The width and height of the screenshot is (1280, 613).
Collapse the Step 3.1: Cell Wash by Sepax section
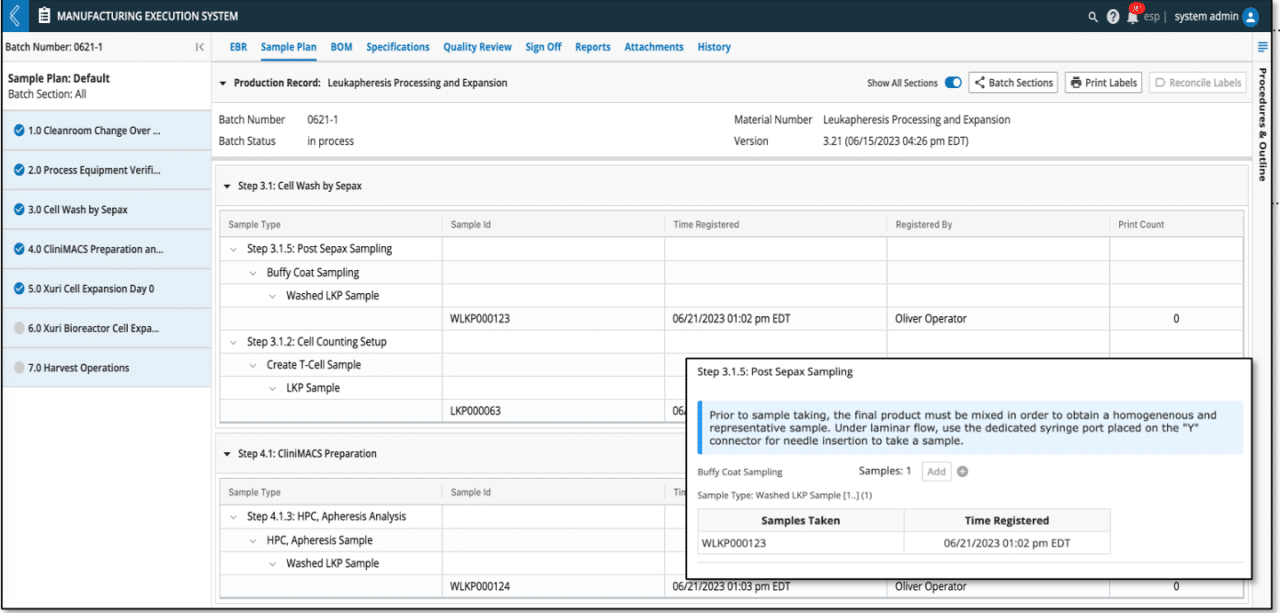click(x=228, y=185)
